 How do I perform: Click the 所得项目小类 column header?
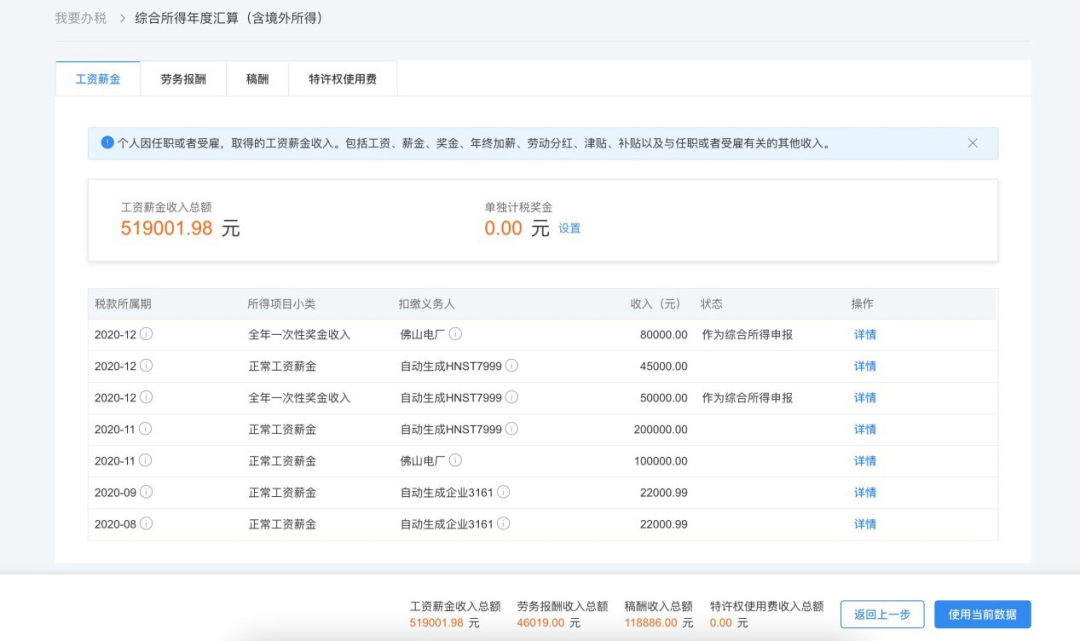point(281,304)
